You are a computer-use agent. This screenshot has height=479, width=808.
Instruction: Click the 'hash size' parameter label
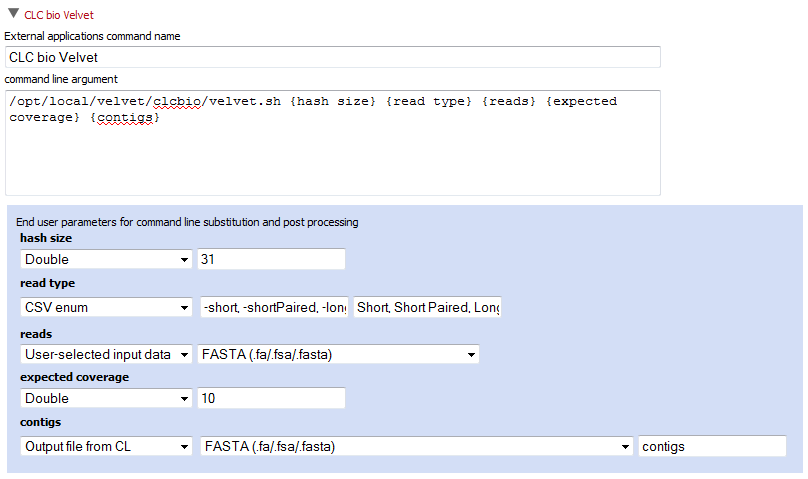pos(46,238)
